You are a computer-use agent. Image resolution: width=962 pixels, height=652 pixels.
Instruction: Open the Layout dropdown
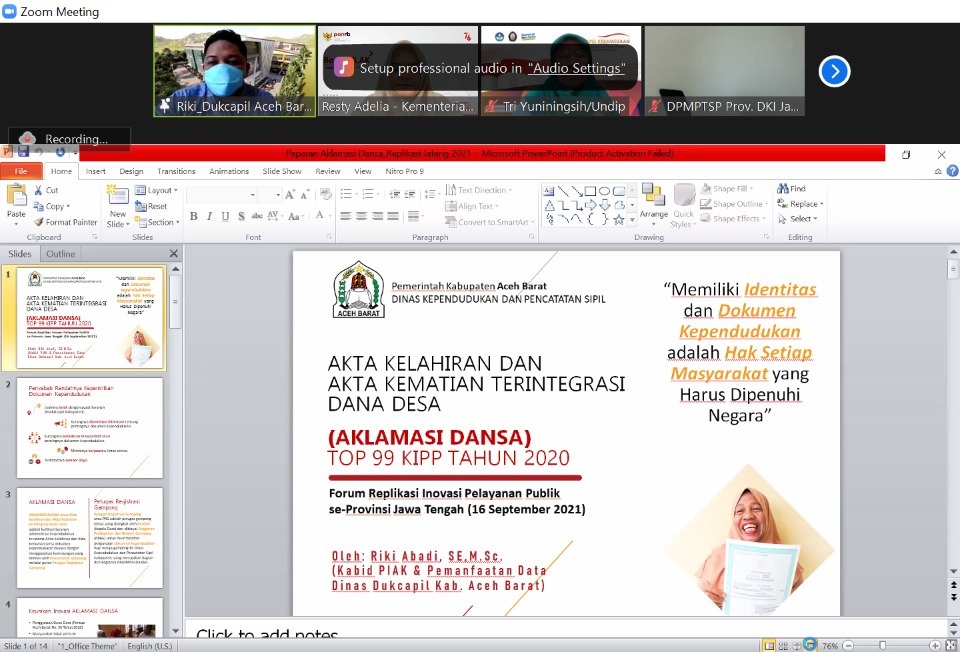point(156,190)
